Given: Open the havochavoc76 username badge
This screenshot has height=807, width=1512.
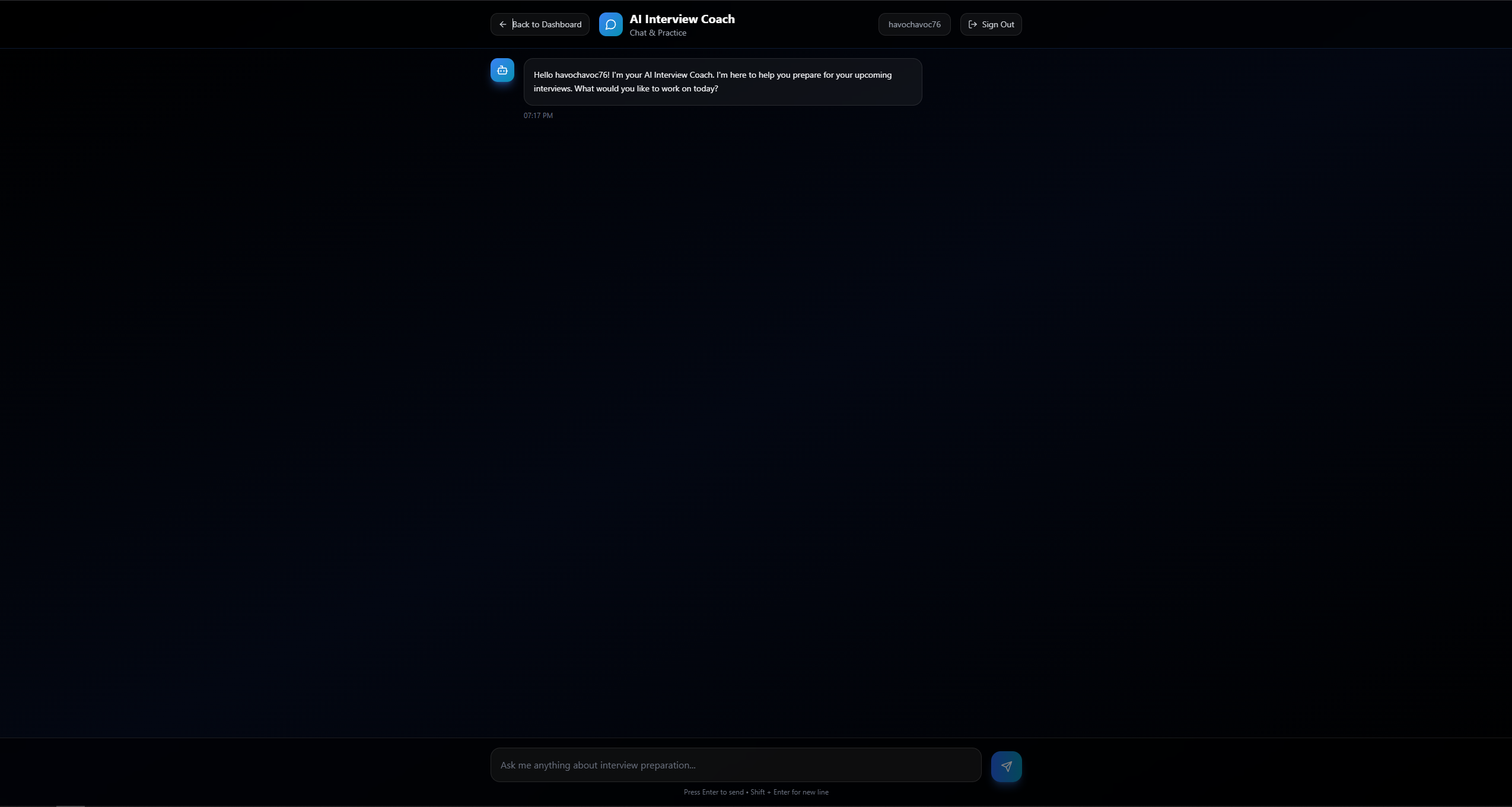Looking at the screenshot, I should coord(914,24).
